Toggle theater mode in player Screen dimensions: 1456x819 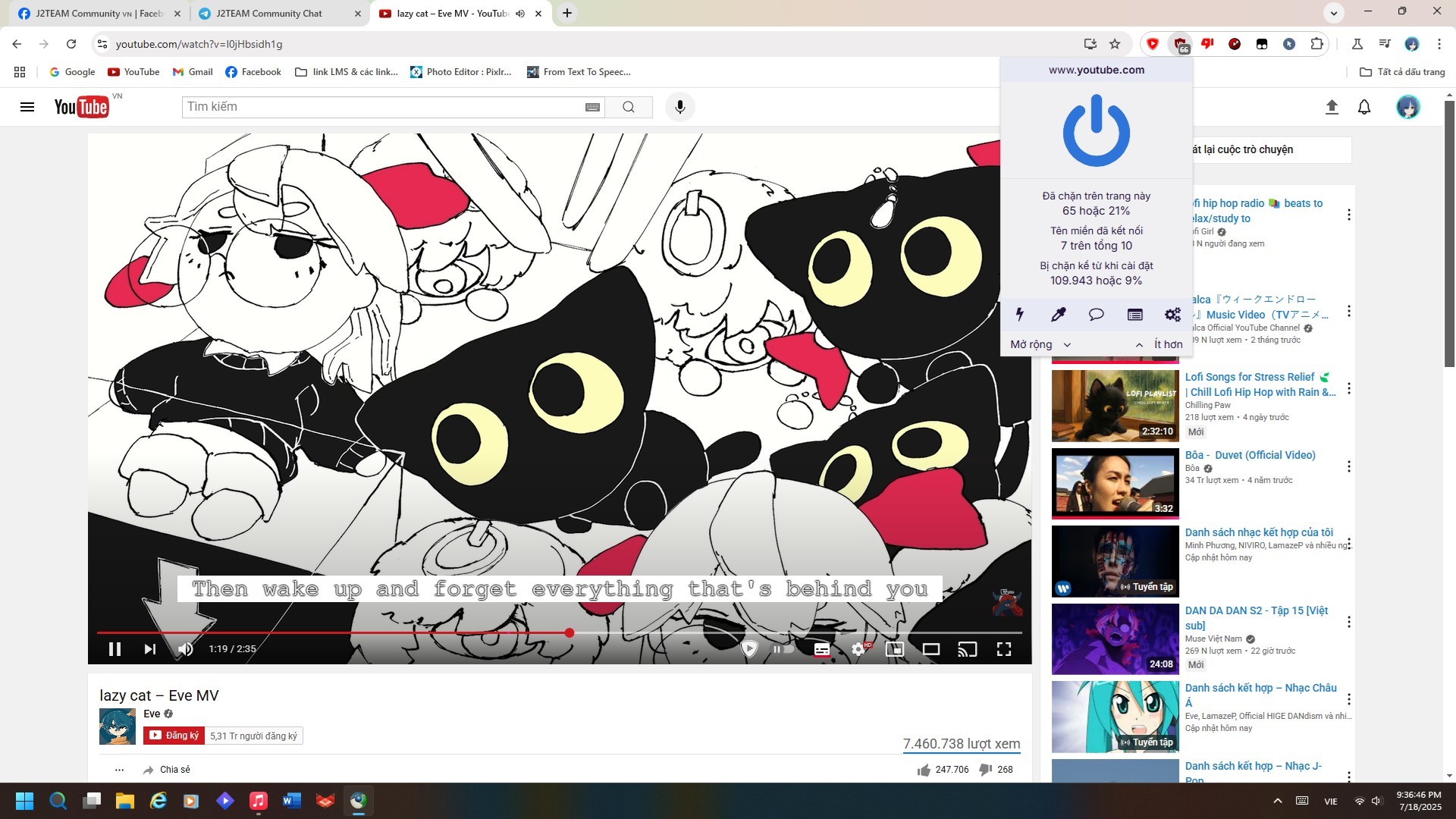[931, 649]
